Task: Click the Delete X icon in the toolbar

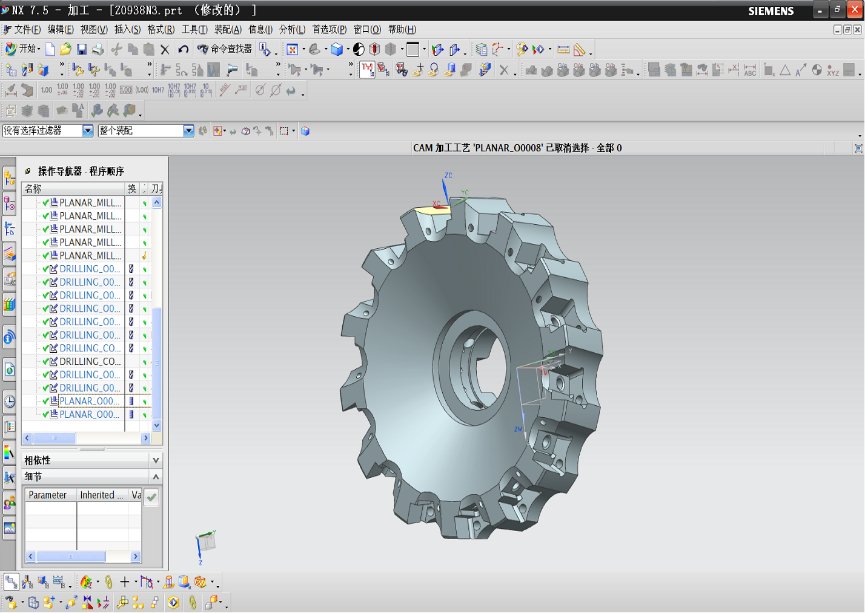Action: point(165,49)
